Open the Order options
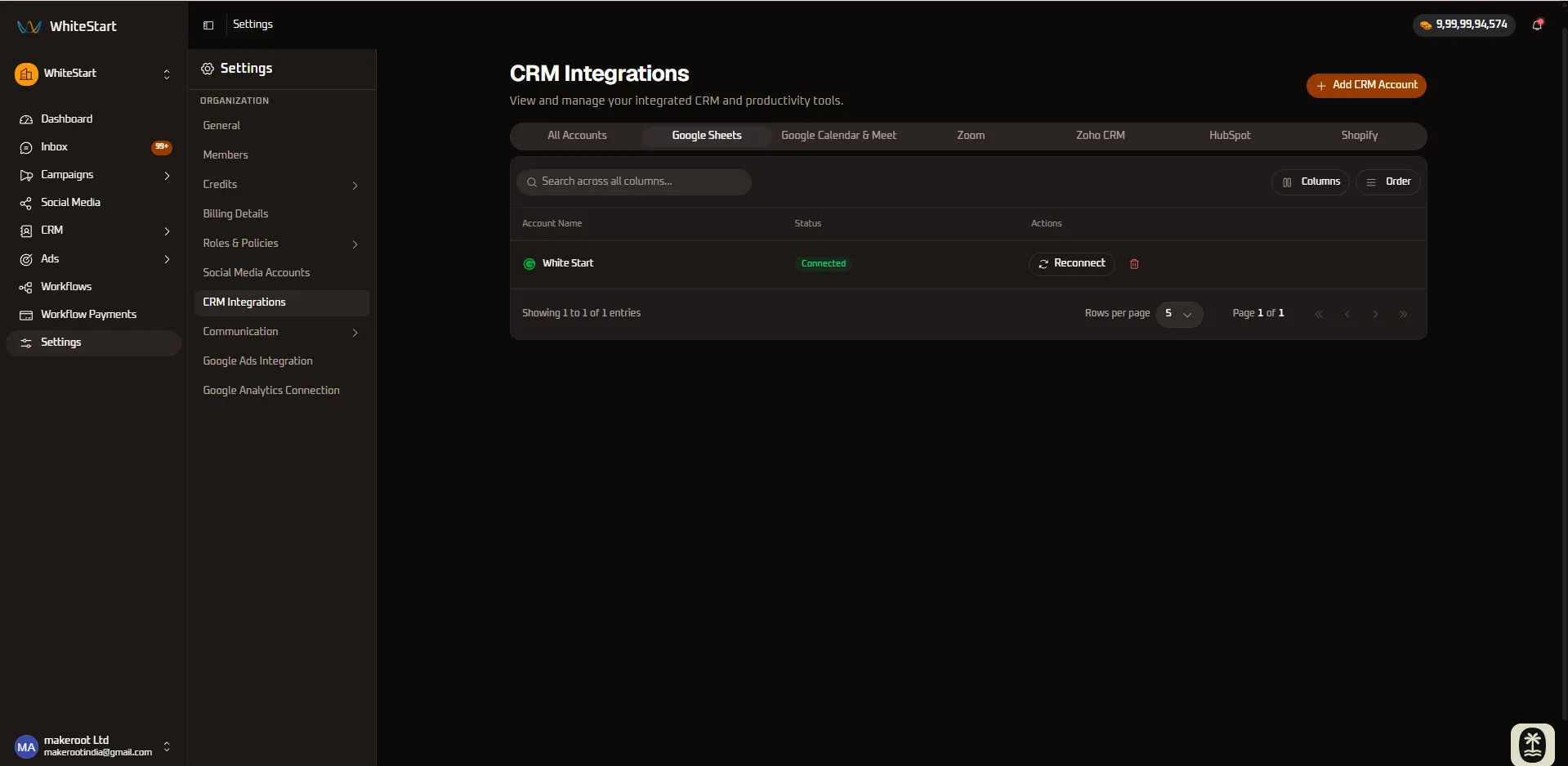The width and height of the screenshot is (1568, 766). tap(1387, 182)
